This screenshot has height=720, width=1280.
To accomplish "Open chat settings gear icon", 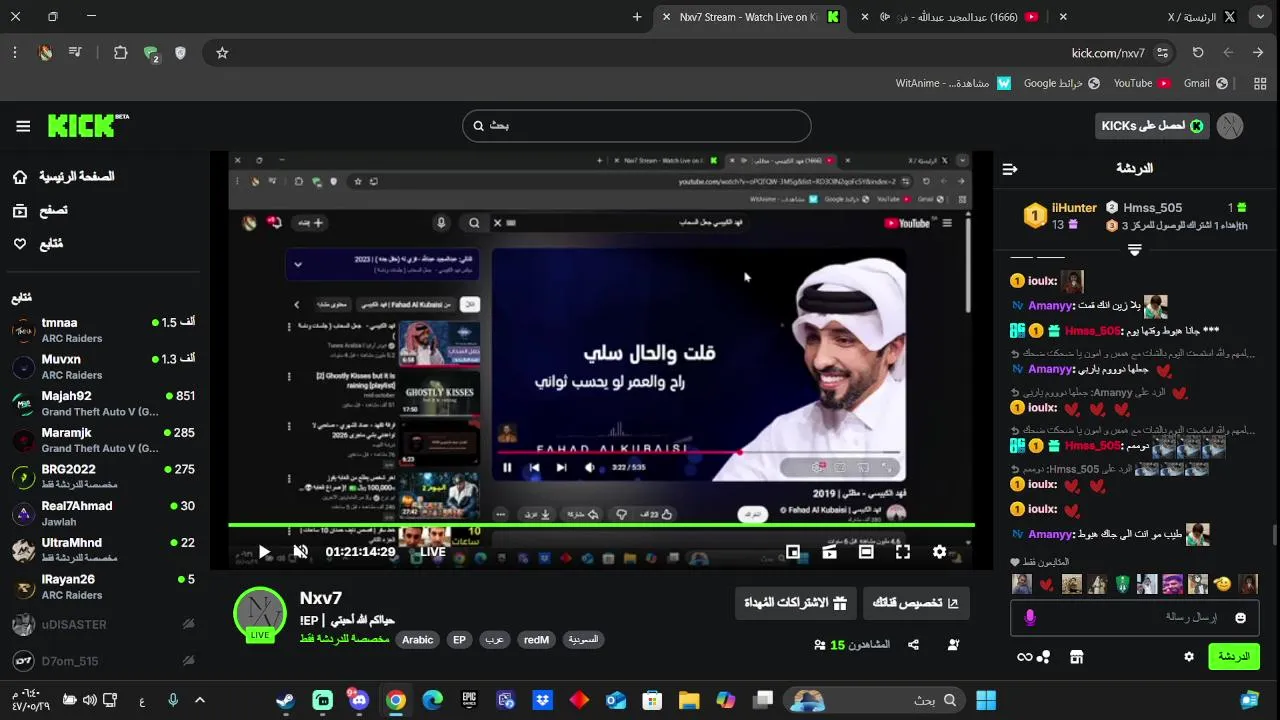I will point(1189,657).
